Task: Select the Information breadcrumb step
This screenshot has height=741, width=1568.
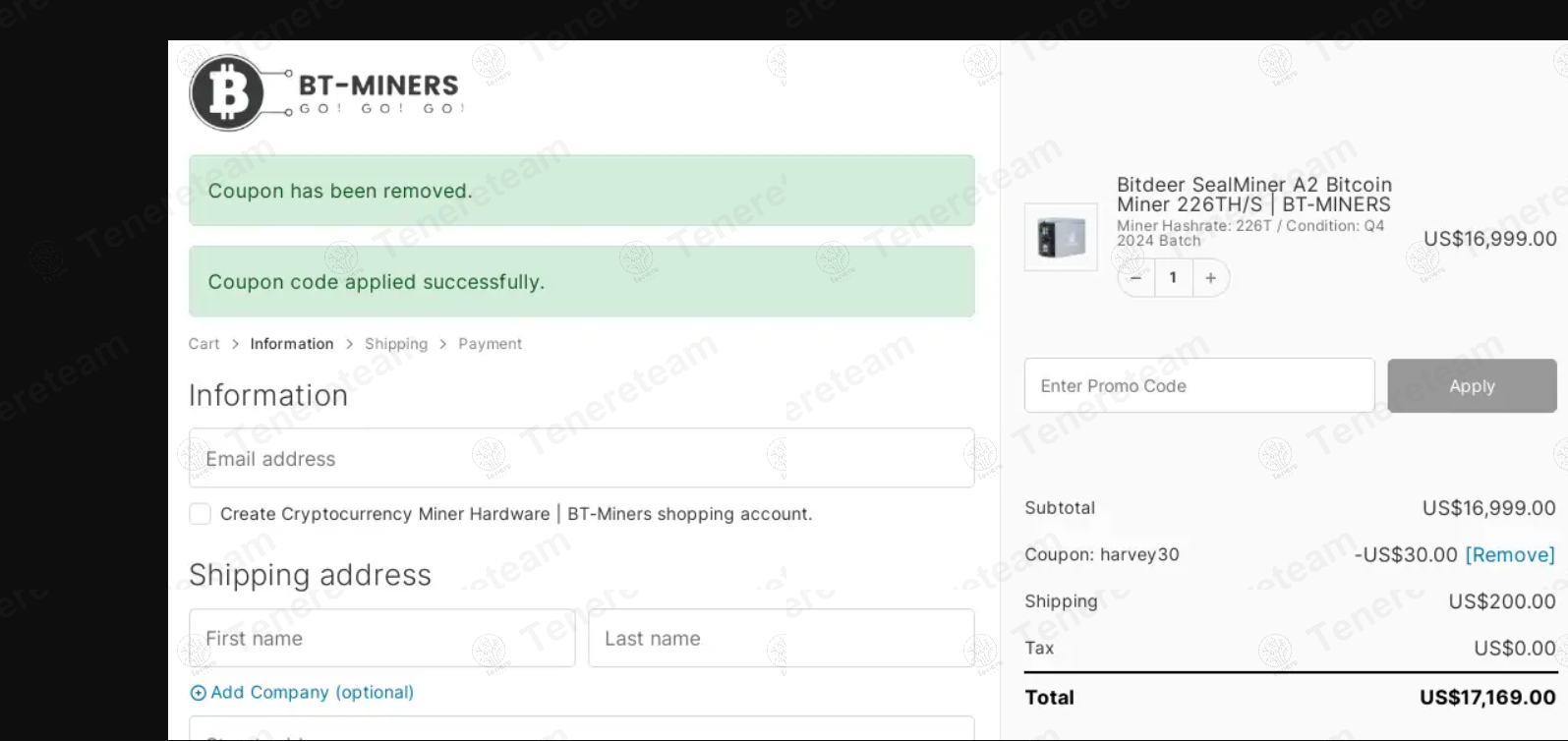Action: (291, 343)
